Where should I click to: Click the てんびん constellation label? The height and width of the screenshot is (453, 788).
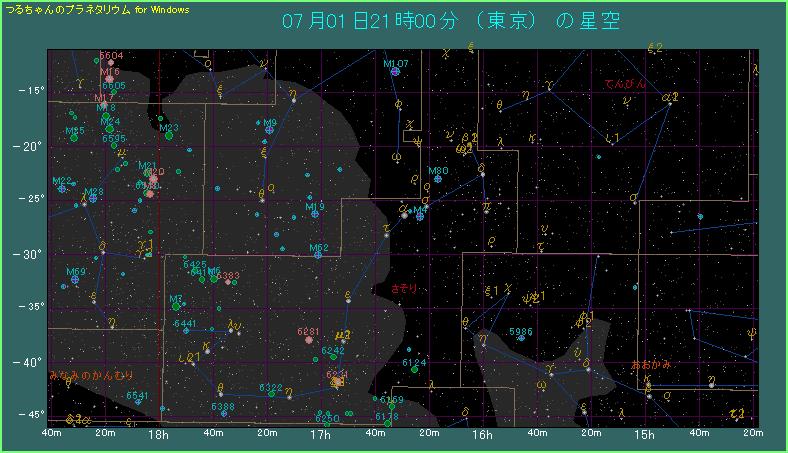(x=626, y=83)
